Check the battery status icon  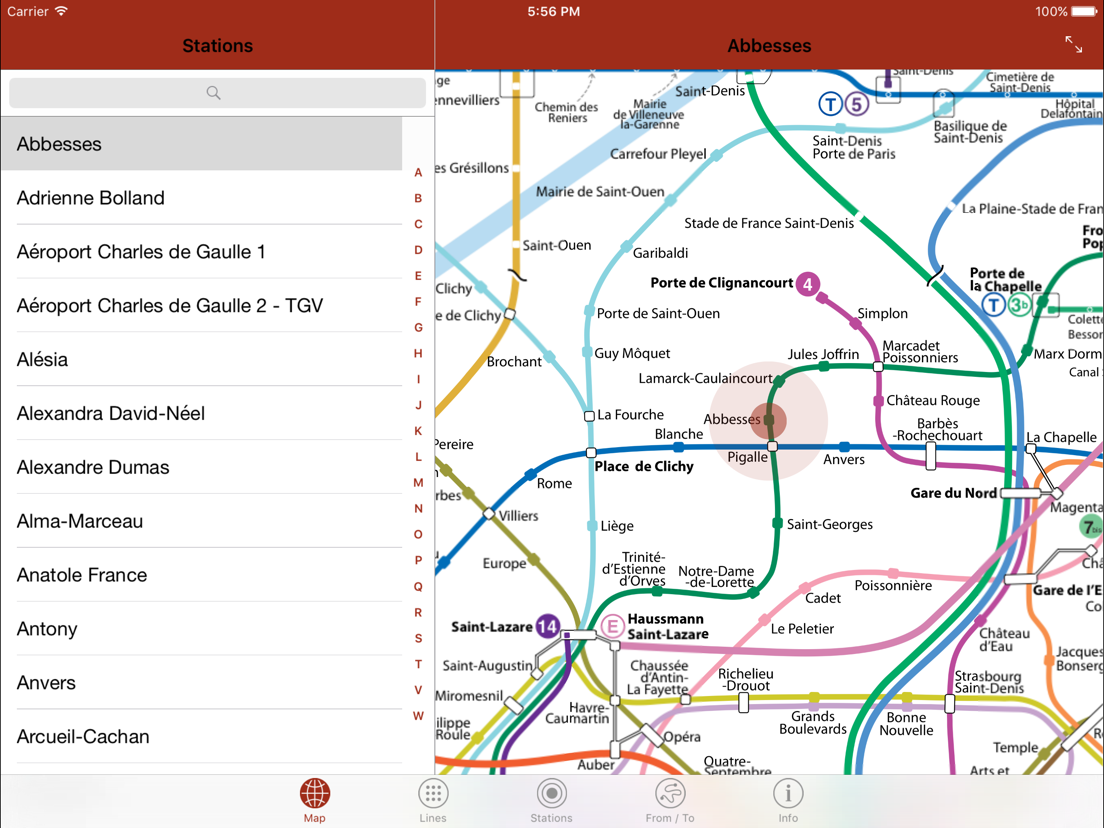pos(1084,11)
